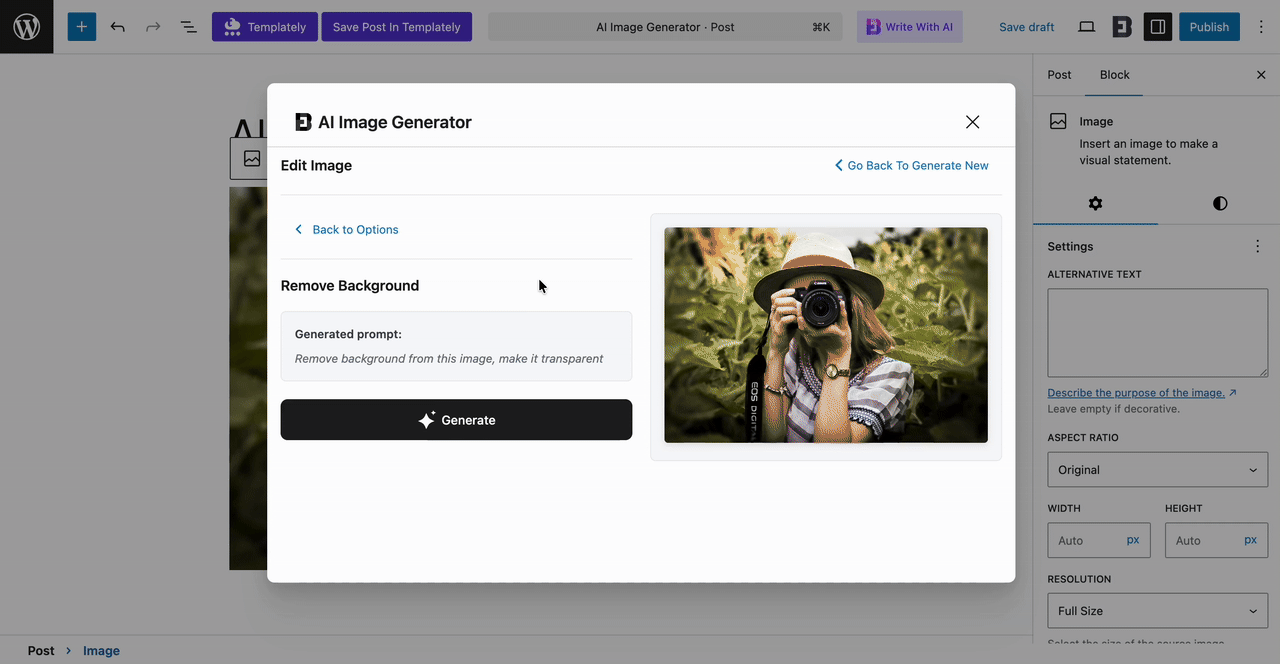Image resolution: width=1280 pixels, height=664 pixels.
Task: Click the Width px unit selector
Action: (x=1133, y=540)
